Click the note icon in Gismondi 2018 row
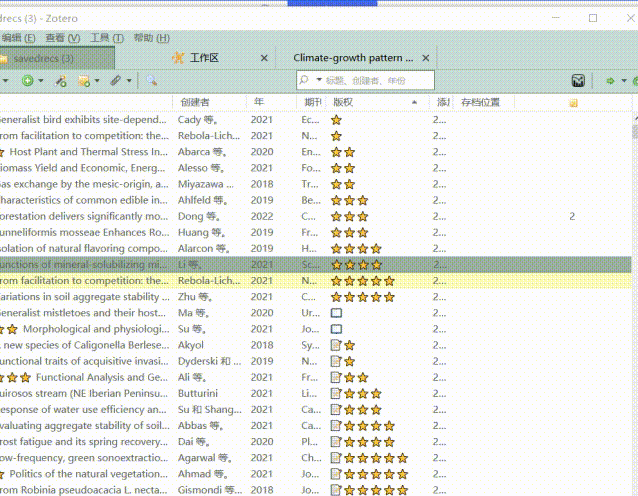Screen dimensions: 638x496 tap(336, 490)
